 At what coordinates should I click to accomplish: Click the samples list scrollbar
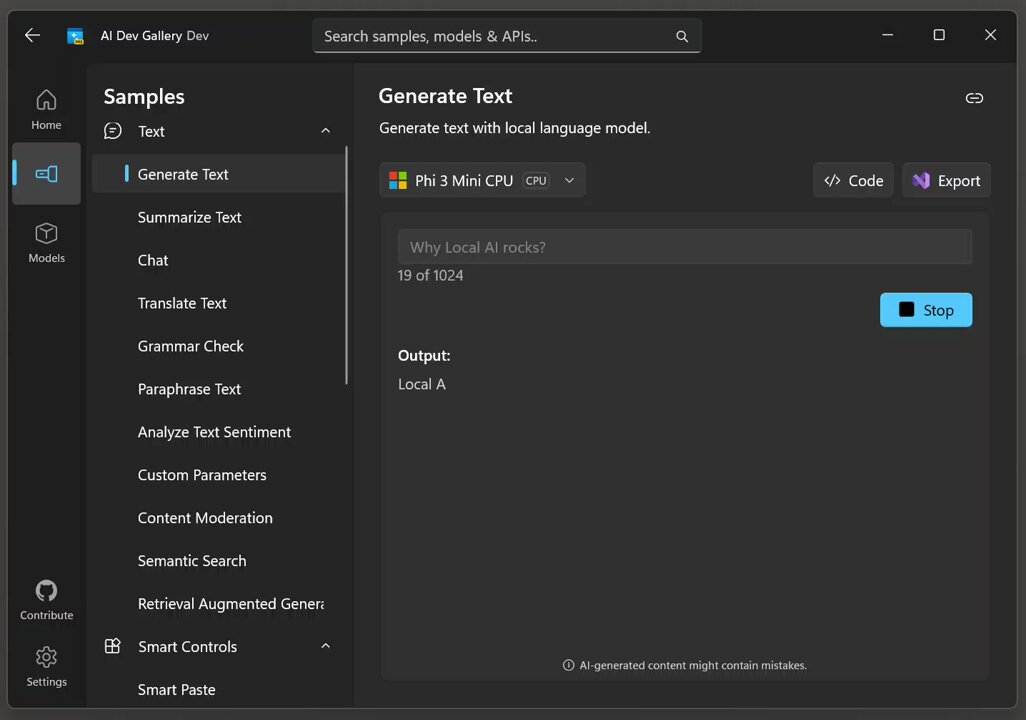click(x=346, y=266)
